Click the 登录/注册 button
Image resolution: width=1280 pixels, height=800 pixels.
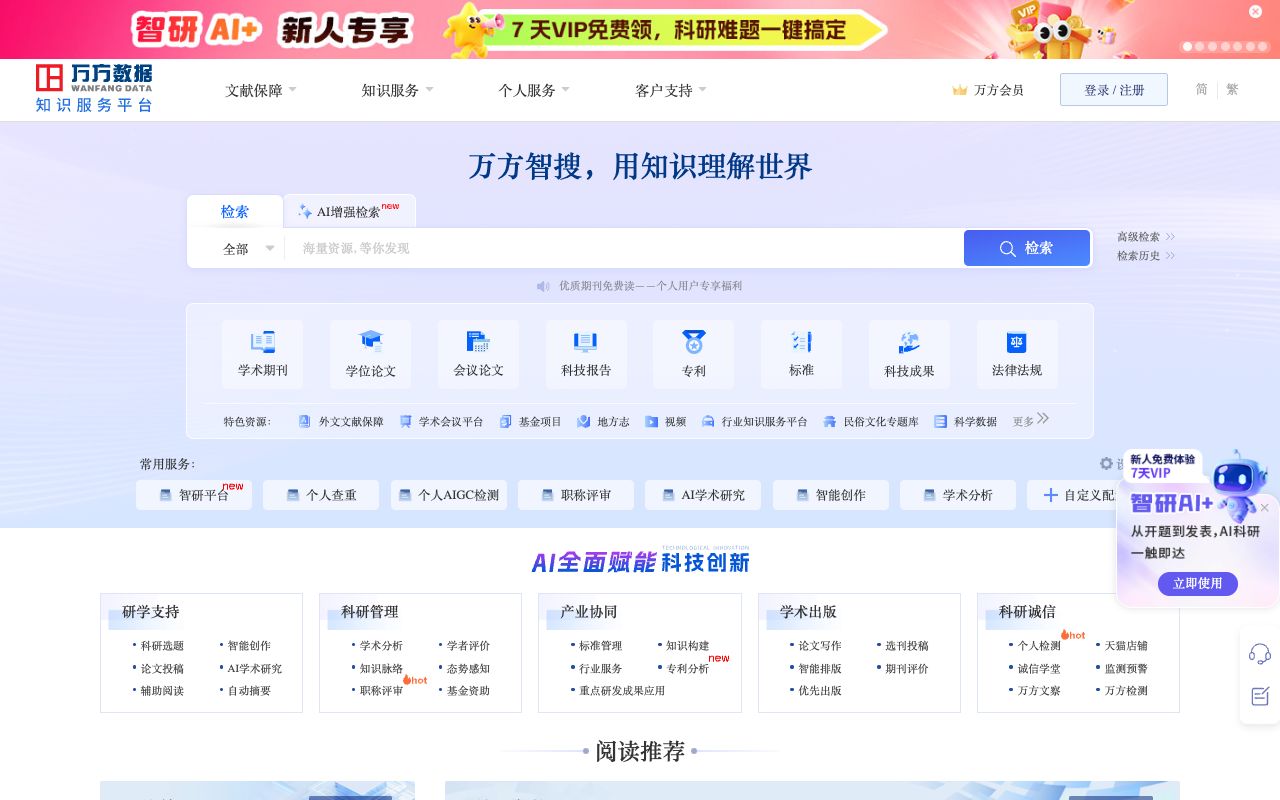pyautogui.click(x=1113, y=89)
